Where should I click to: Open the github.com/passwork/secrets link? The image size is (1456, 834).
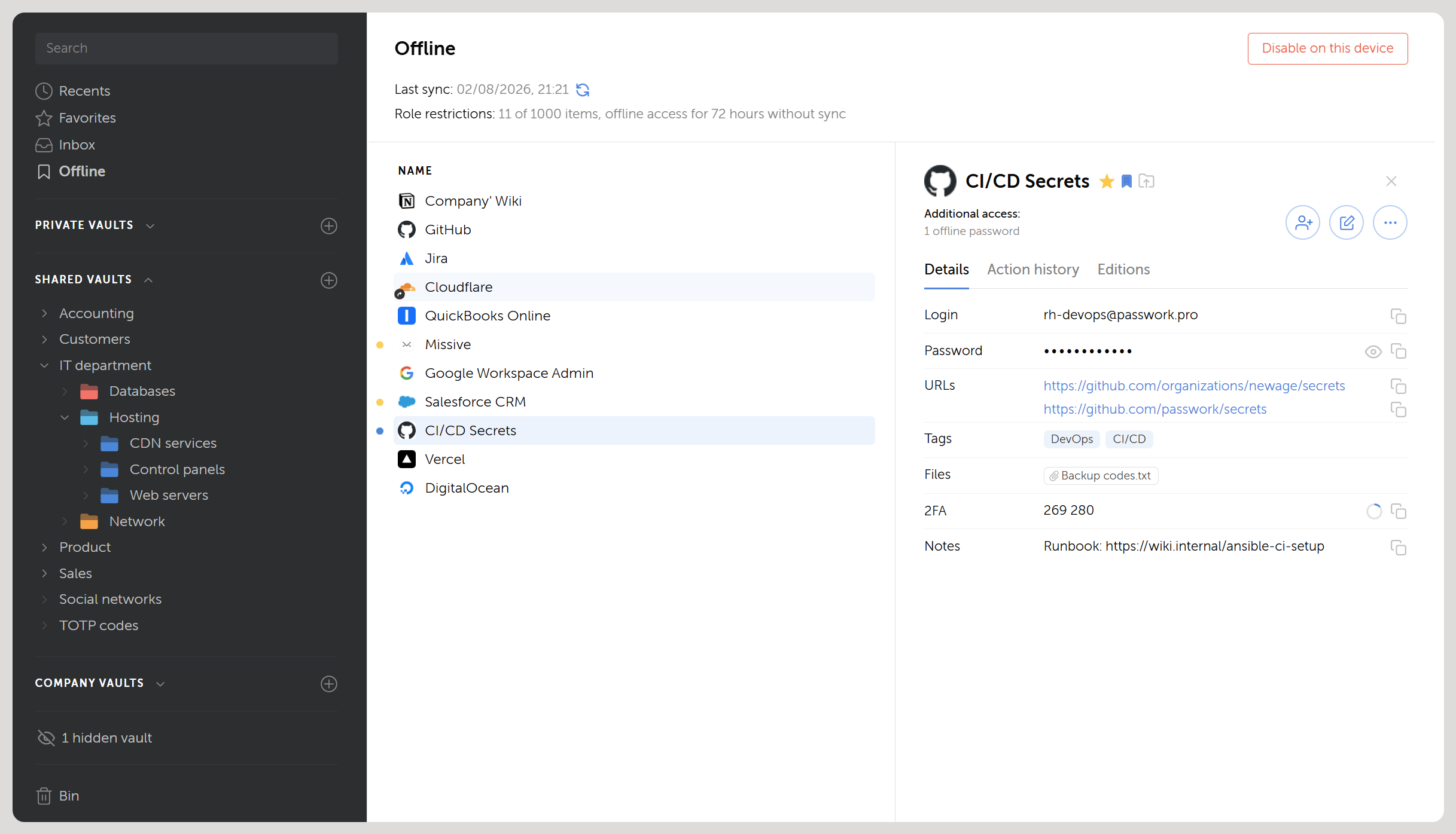(1155, 410)
